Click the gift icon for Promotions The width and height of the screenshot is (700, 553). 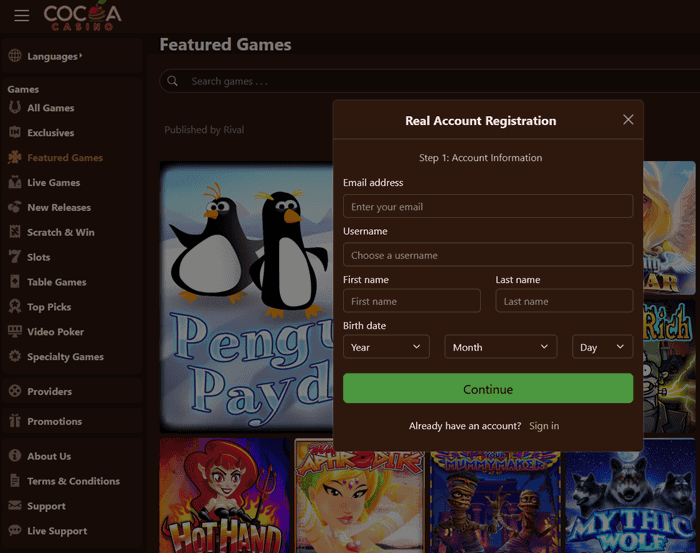pos(15,421)
